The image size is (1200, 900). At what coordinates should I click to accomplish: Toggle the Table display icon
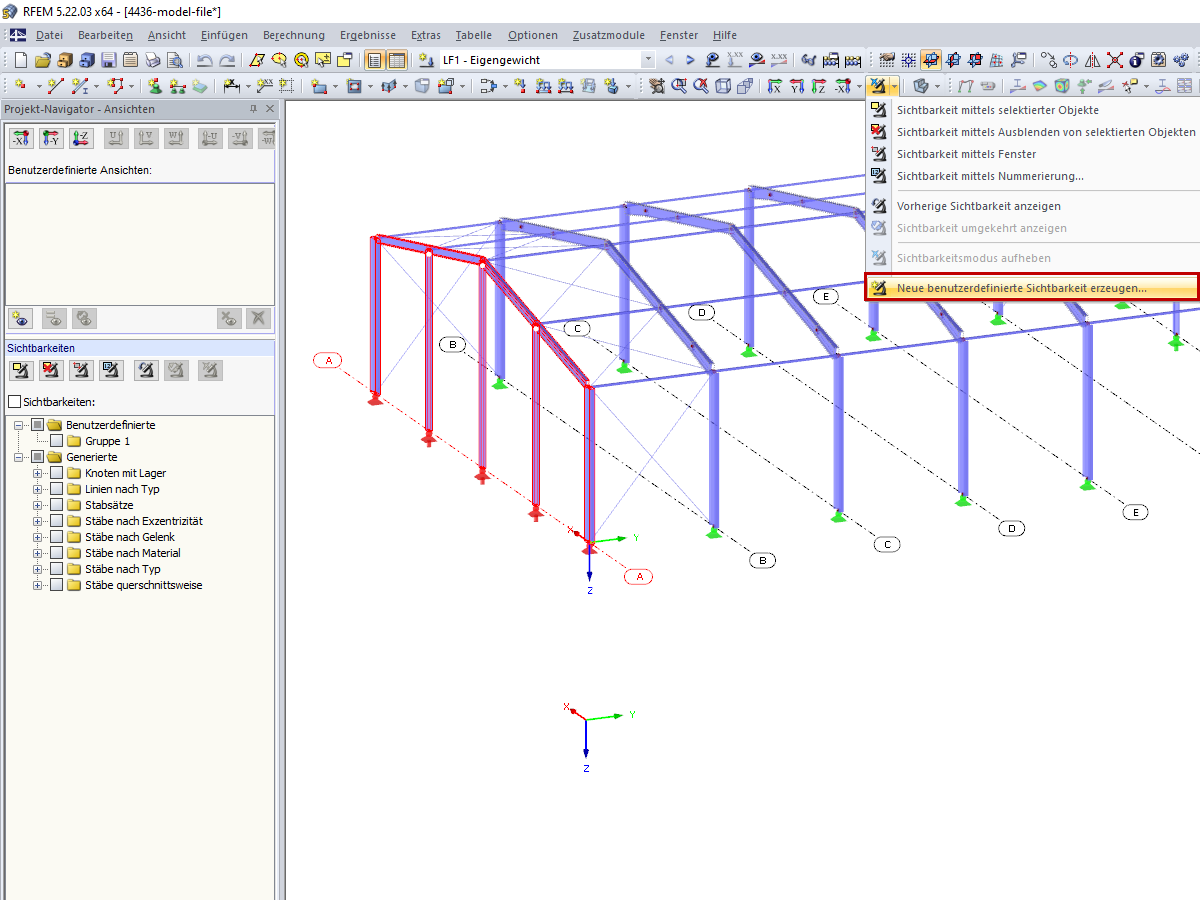coord(397,60)
